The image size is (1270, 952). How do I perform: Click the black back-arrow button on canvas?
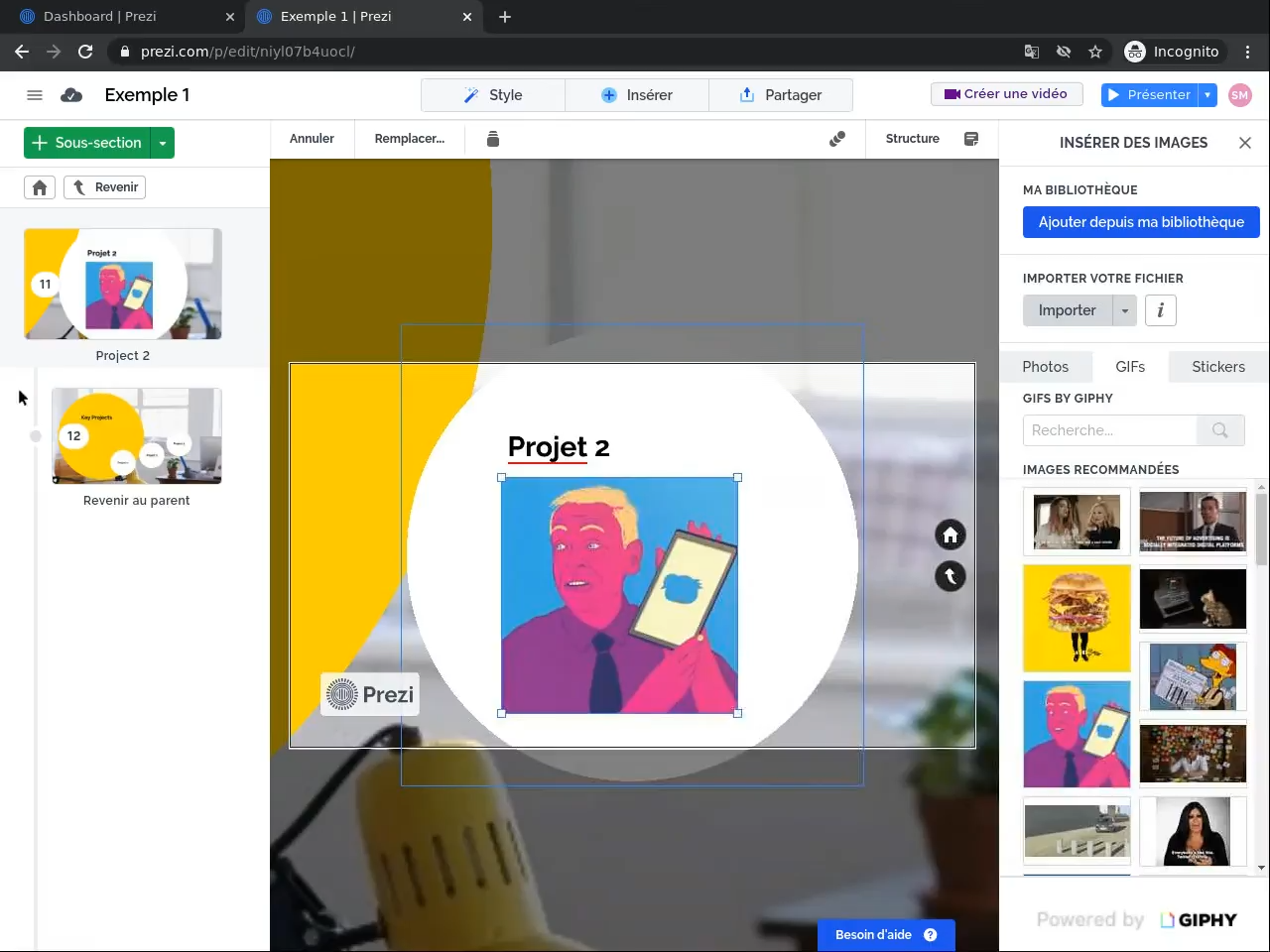951,576
